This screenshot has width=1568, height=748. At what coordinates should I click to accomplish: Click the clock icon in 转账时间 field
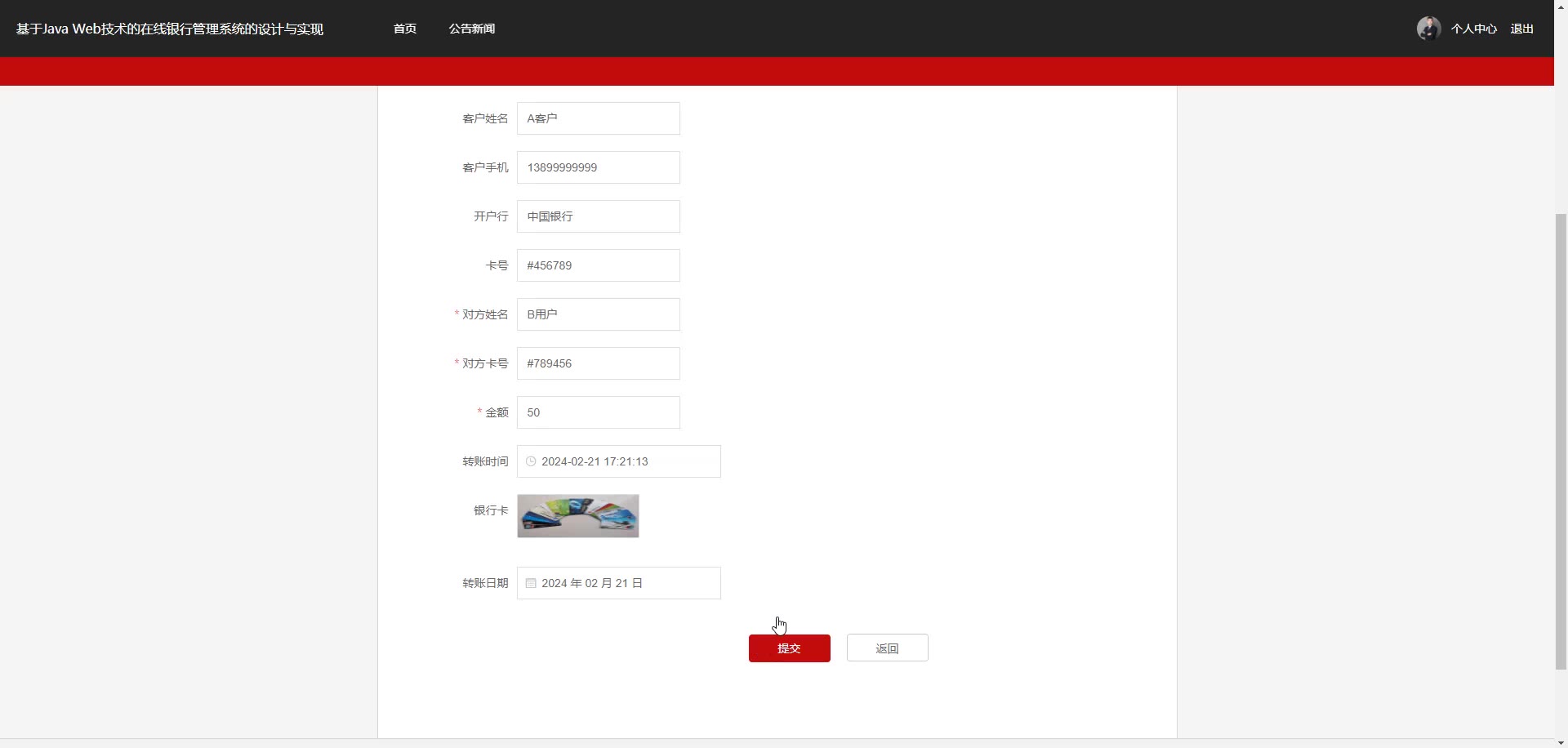pyautogui.click(x=531, y=461)
